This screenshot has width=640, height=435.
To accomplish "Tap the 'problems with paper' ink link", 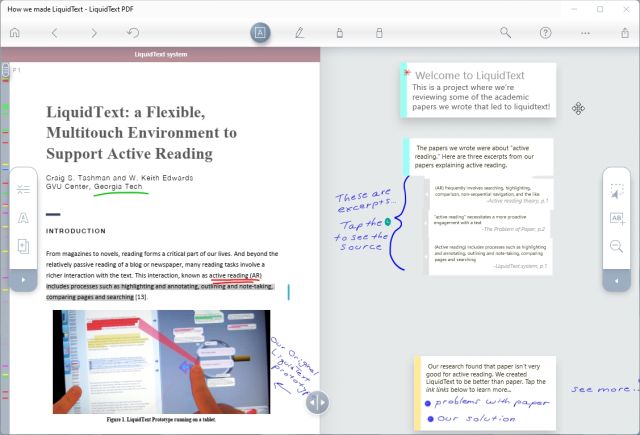I will [x=487, y=402].
